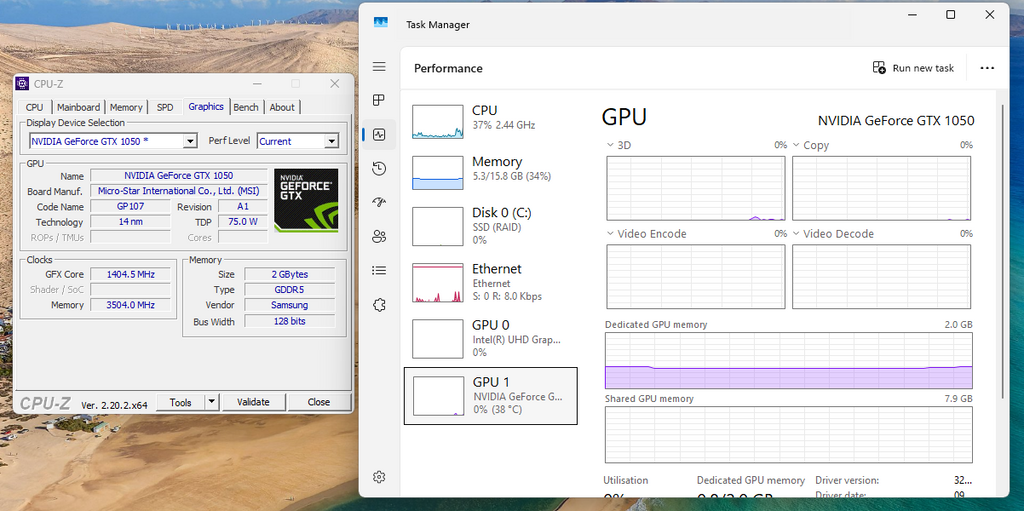This screenshot has height=511, width=1024.
Task: Open Users icon in Task Manager sidebar
Action: [379, 236]
